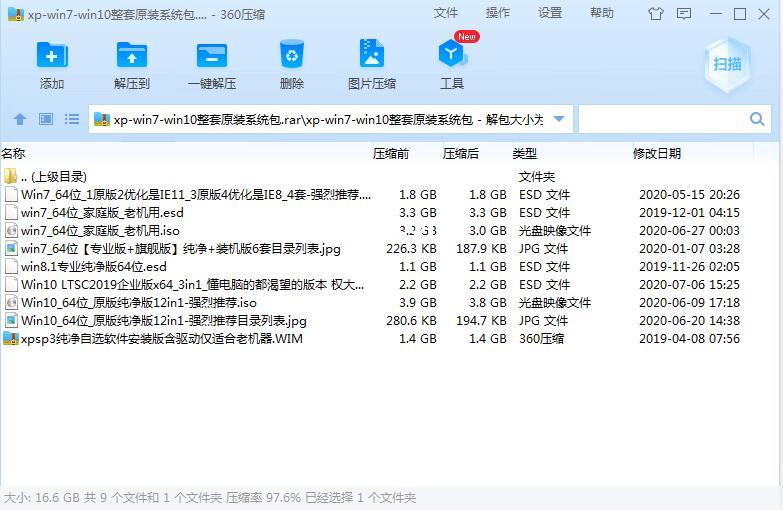Select xpsp3纯净自选软件安装版 WIM file name
This screenshot has height=510, width=783.
click(x=162, y=338)
